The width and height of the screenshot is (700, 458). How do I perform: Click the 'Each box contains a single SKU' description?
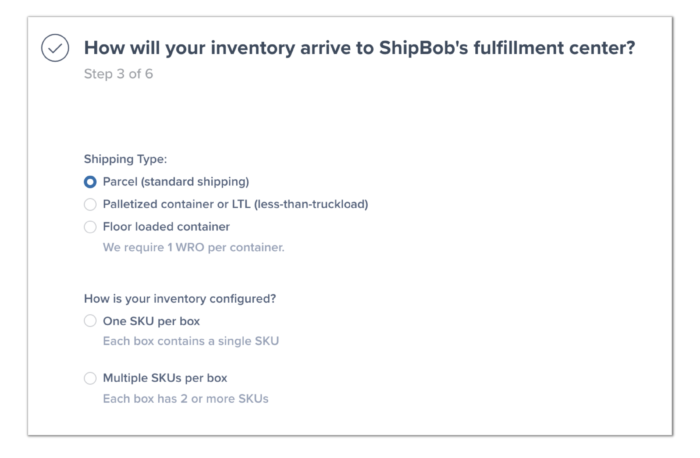pyautogui.click(x=190, y=341)
